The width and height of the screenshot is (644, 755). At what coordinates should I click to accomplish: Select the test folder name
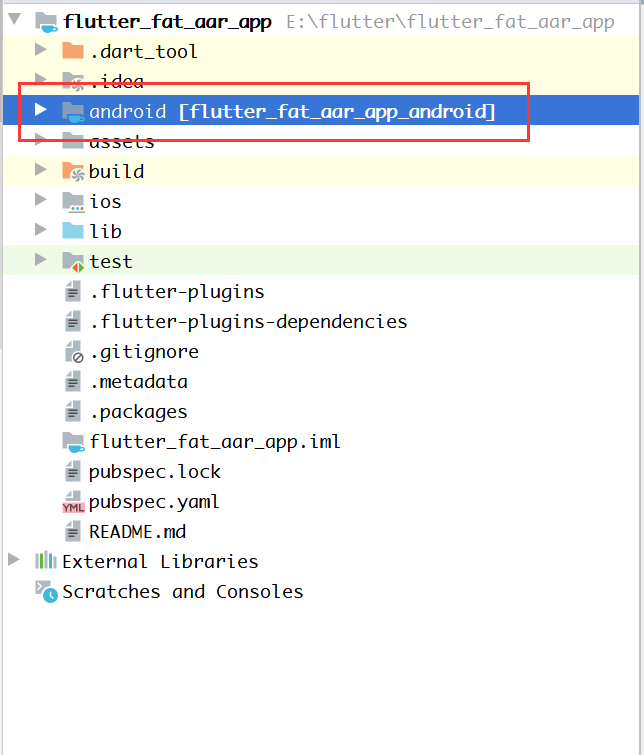[111, 261]
